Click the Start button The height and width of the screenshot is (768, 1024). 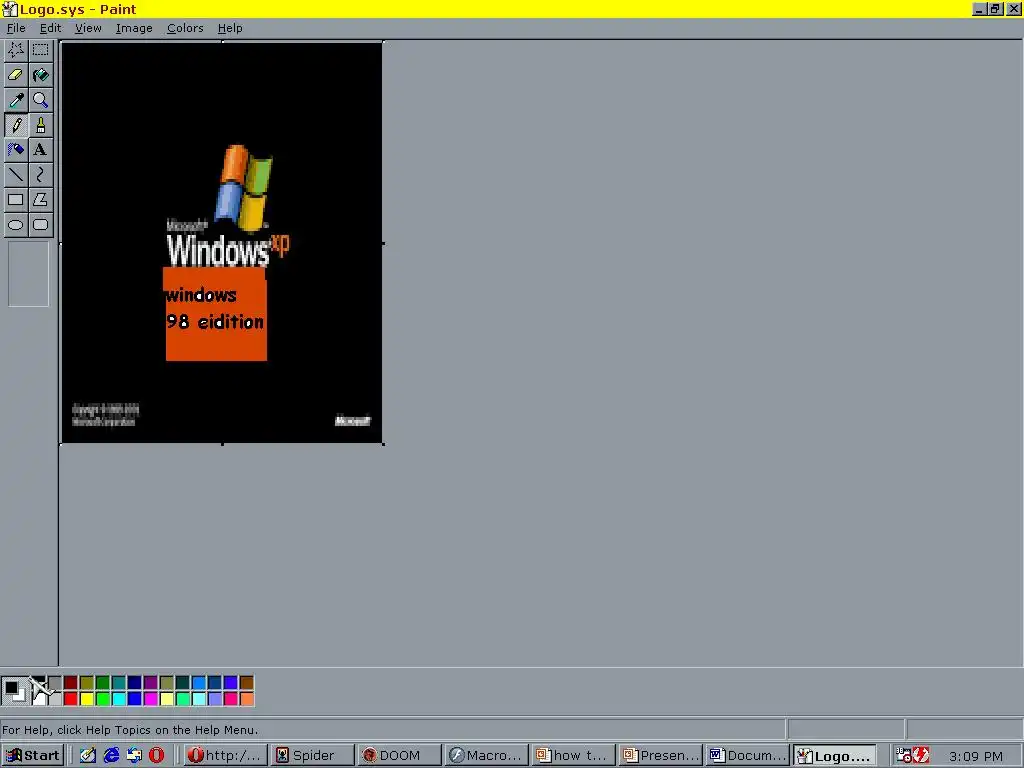coord(33,756)
